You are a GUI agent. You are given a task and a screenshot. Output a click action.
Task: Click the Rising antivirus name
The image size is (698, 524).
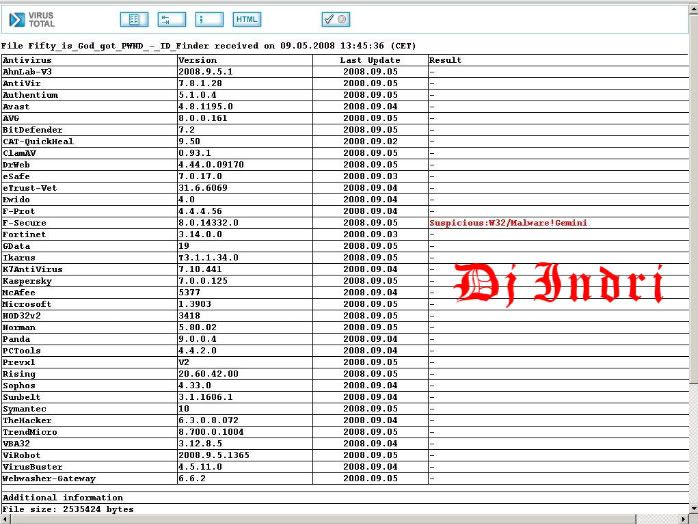click(x=19, y=374)
